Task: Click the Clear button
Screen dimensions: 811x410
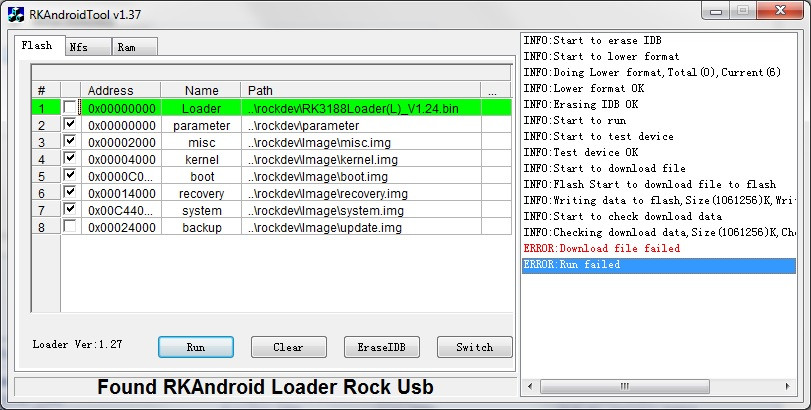Action: coord(289,347)
